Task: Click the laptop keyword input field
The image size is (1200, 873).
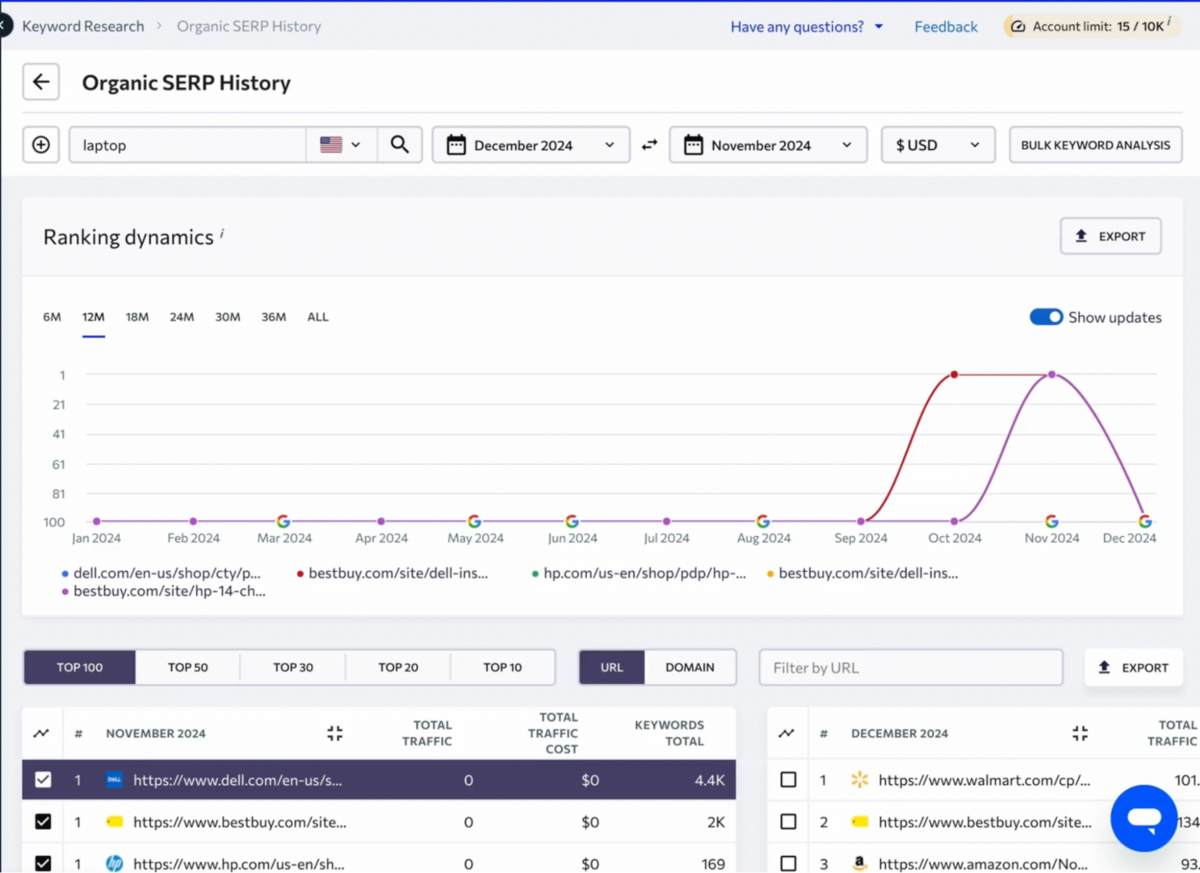Action: click(187, 145)
